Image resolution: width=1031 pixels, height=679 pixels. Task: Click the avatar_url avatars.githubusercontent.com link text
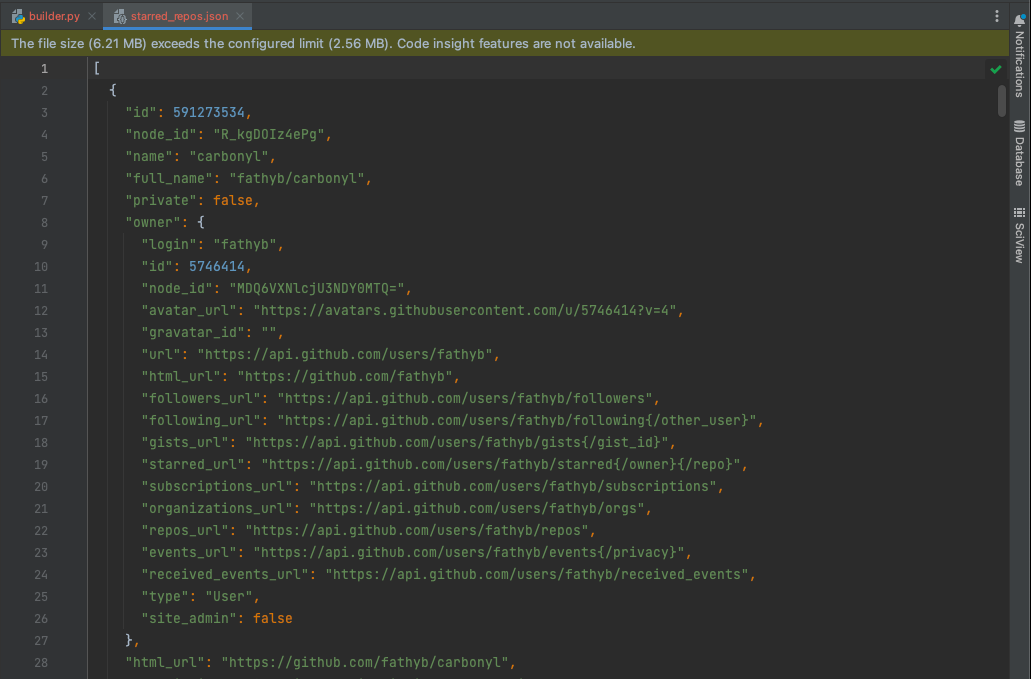(x=465, y=311)
